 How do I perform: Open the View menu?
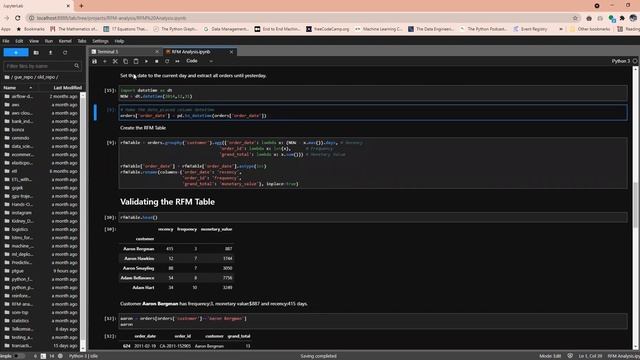(34, 41)
